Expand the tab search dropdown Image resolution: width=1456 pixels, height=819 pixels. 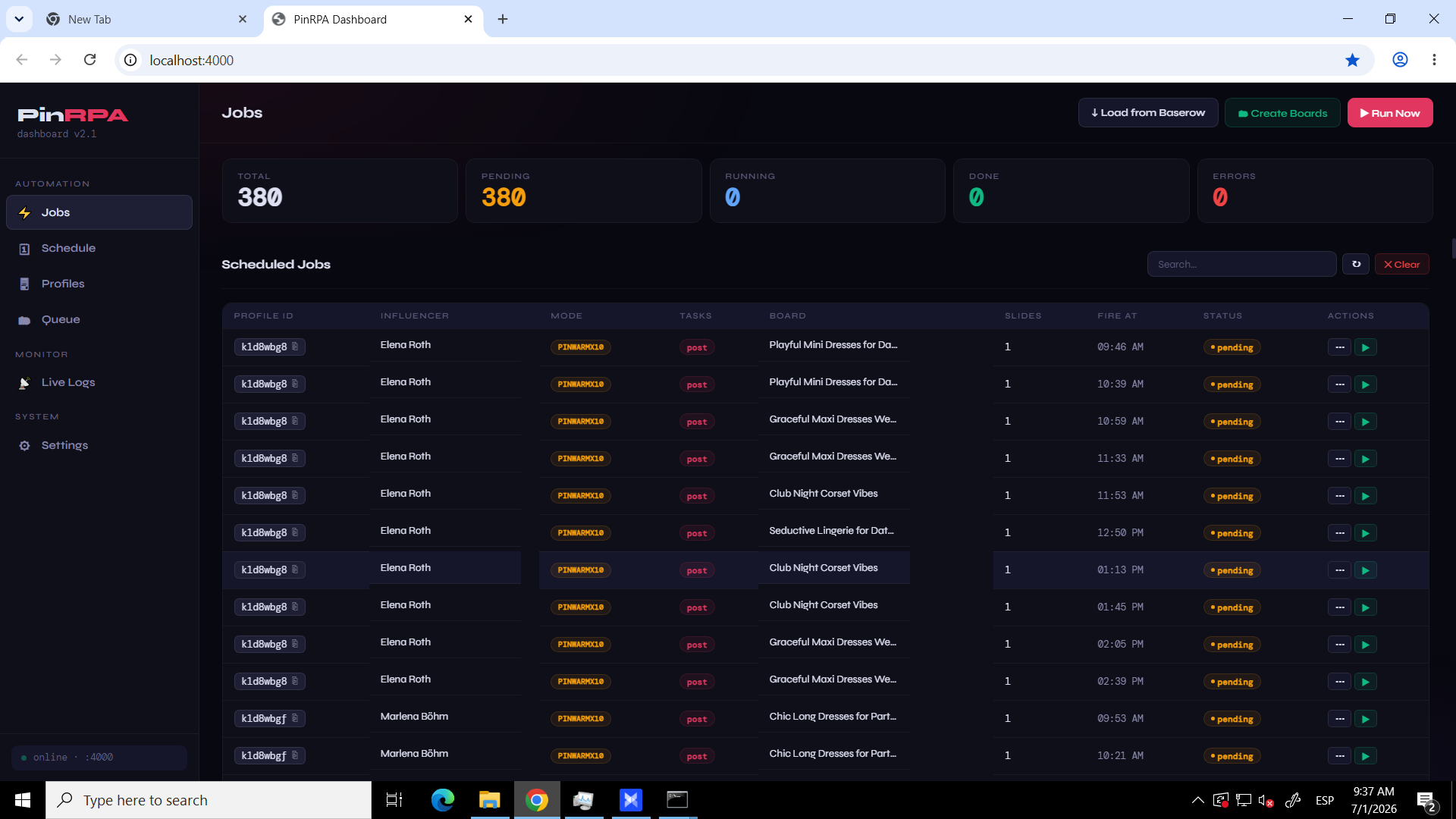(x=19, y=19)
